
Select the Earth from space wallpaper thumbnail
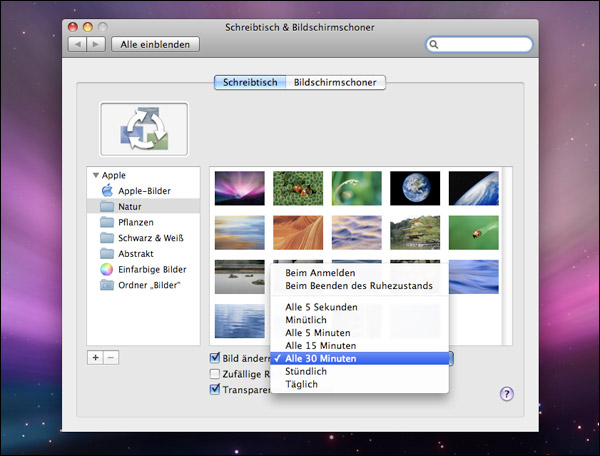(414, 187)
